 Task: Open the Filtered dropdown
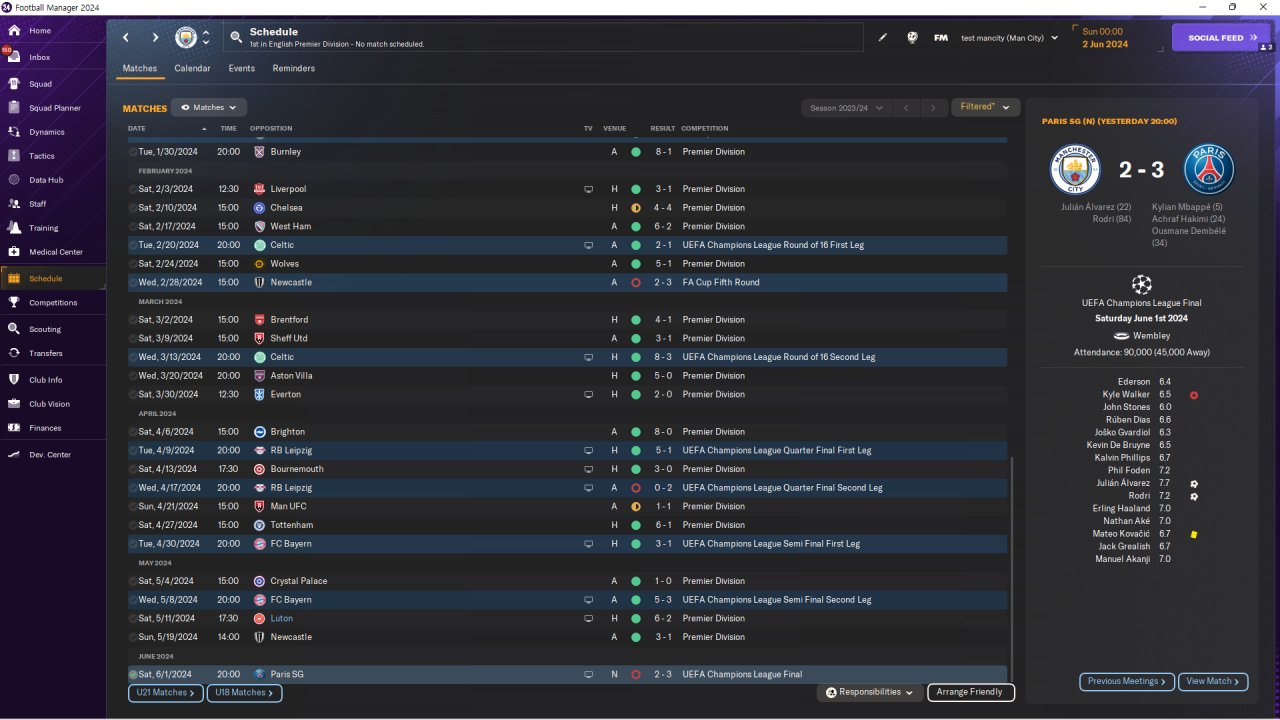(985, 107)
